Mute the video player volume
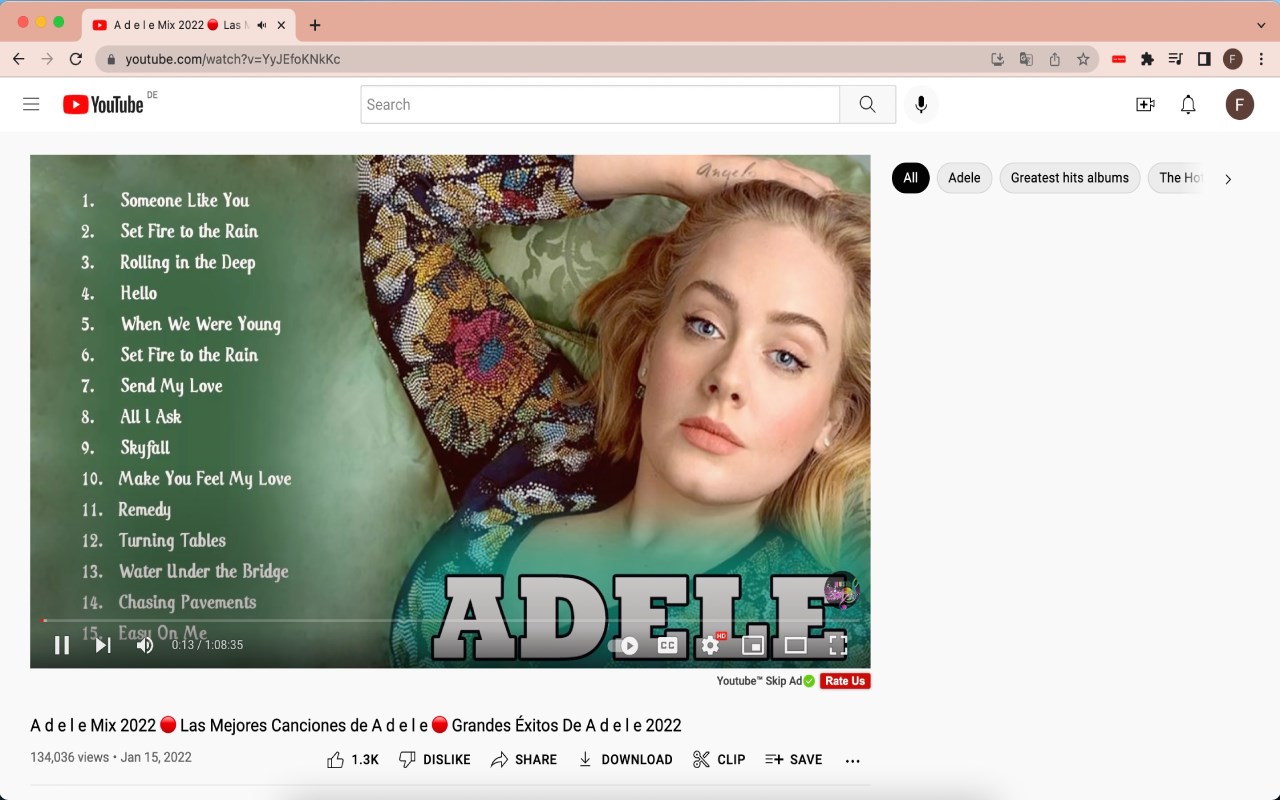This screenshot has height=800, width=1280. pos(145,645)
